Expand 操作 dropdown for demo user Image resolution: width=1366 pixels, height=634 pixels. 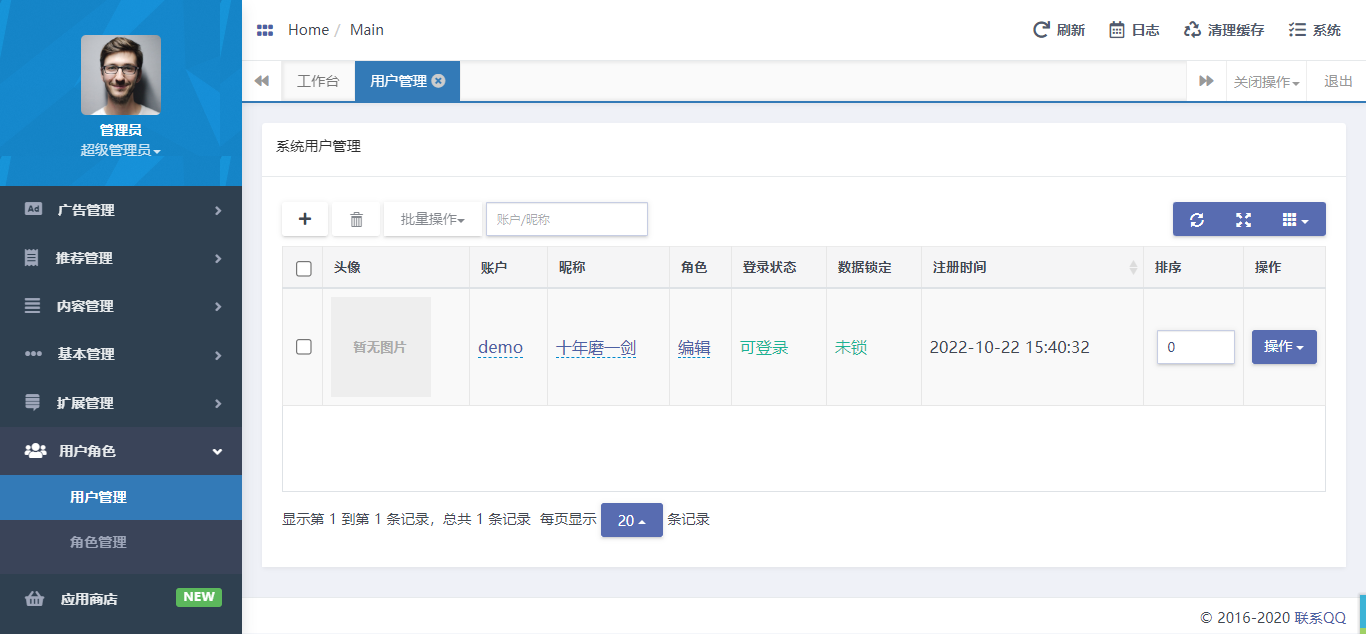(x=1284, y=347)
